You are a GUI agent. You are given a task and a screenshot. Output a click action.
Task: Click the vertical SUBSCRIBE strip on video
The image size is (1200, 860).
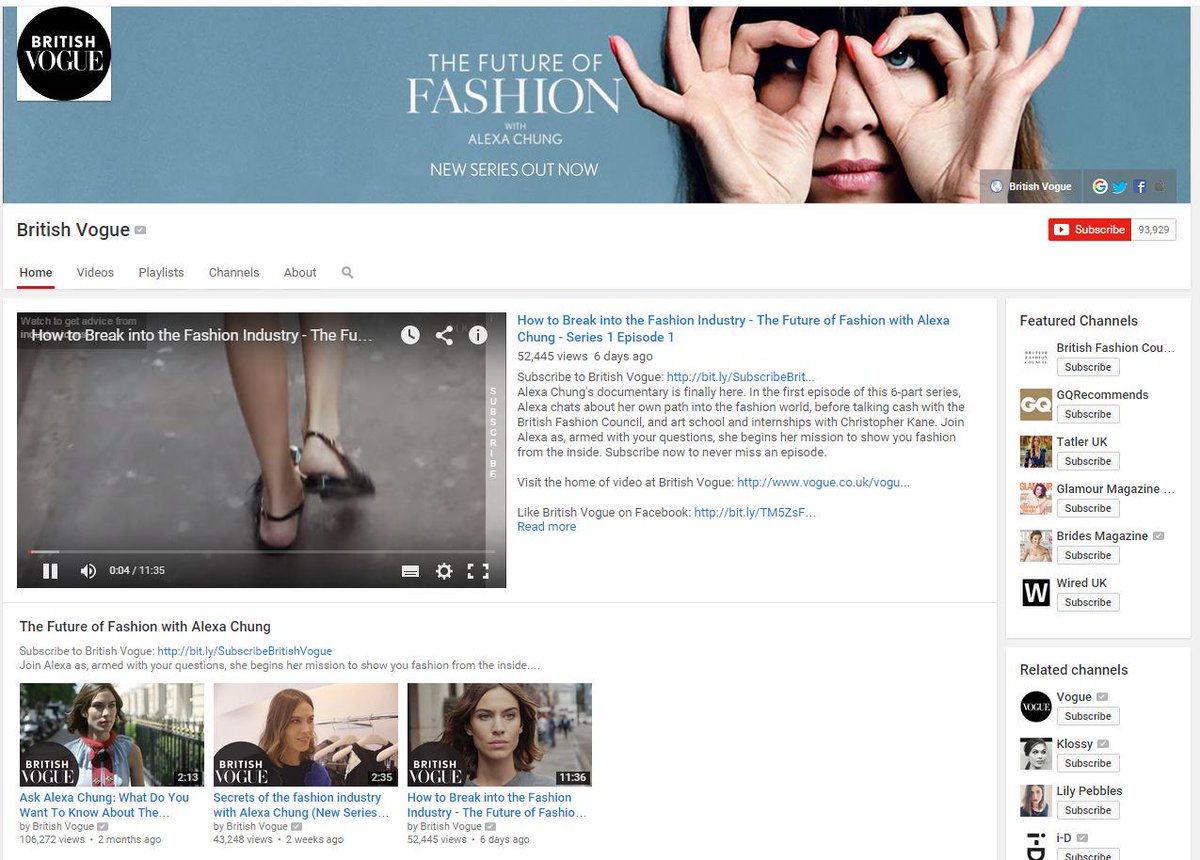(492, 432)
